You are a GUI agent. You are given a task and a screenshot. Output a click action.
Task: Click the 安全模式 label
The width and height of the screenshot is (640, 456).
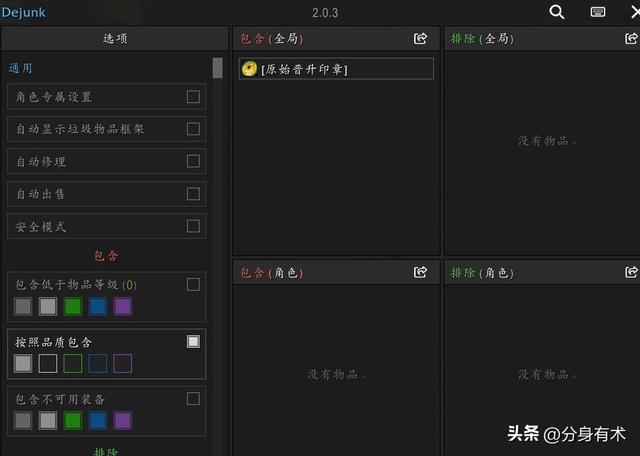coord(41,226)
